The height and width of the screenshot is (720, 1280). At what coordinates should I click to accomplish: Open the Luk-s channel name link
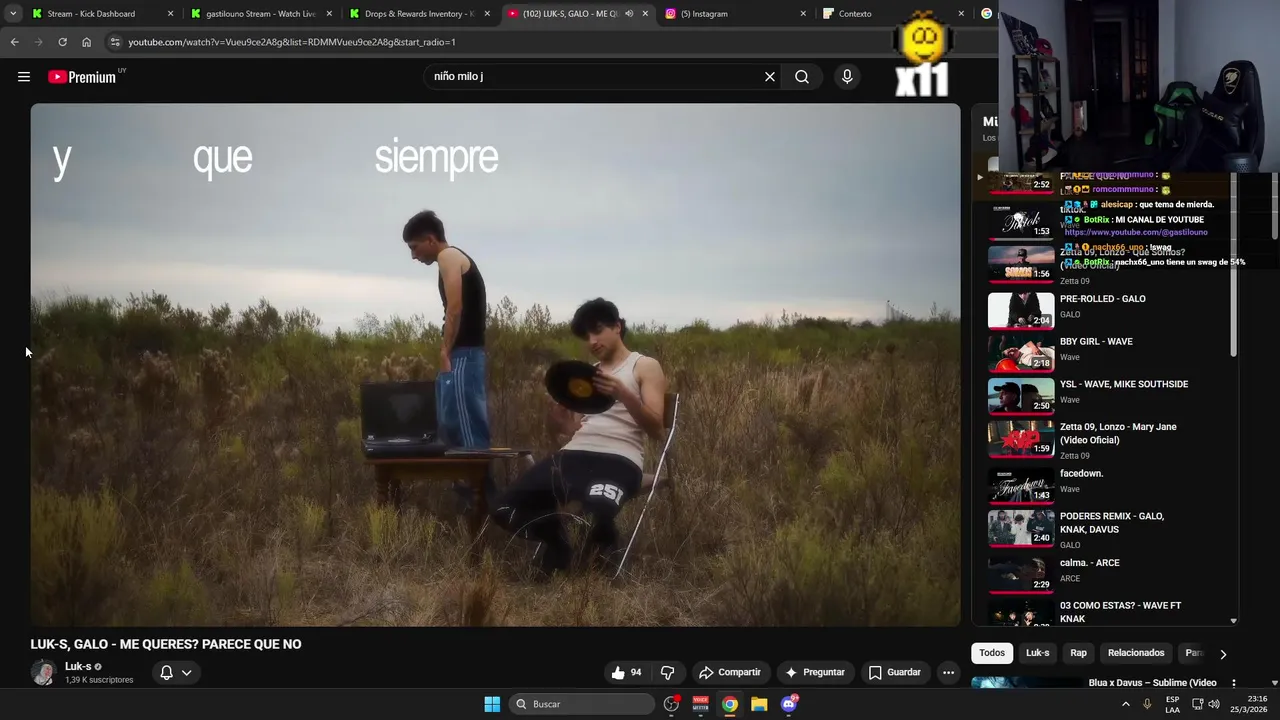78,666
